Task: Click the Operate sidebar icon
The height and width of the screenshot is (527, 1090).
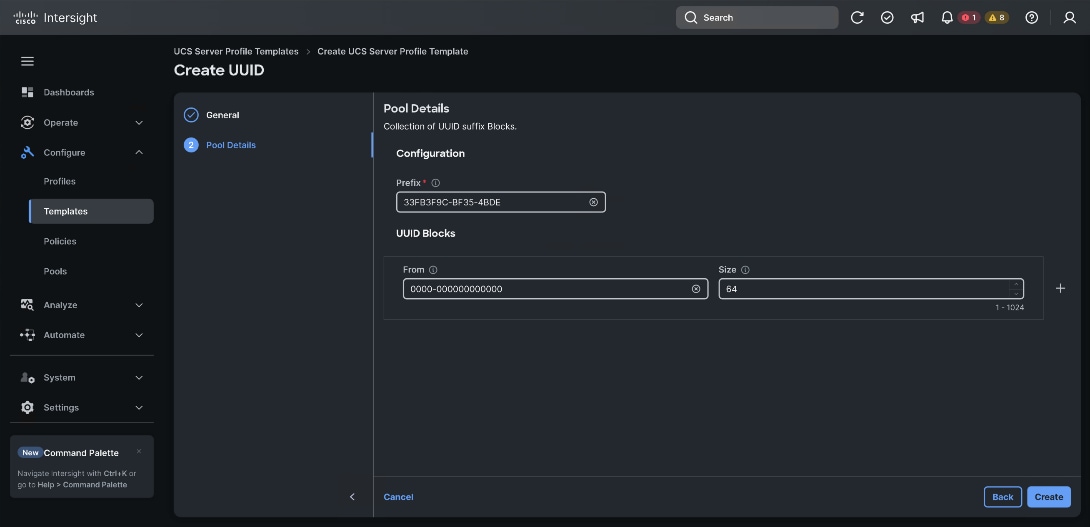Action: pos(27,122)
